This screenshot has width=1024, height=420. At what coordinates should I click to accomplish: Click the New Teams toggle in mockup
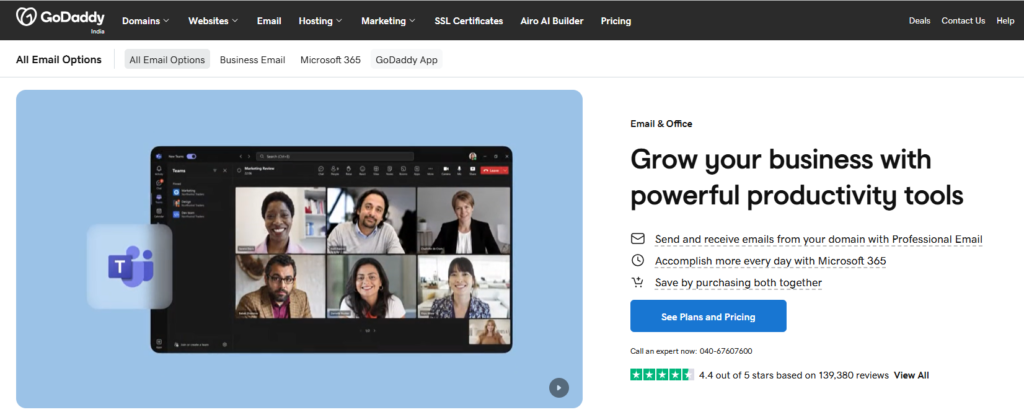[x=191, y=157]
